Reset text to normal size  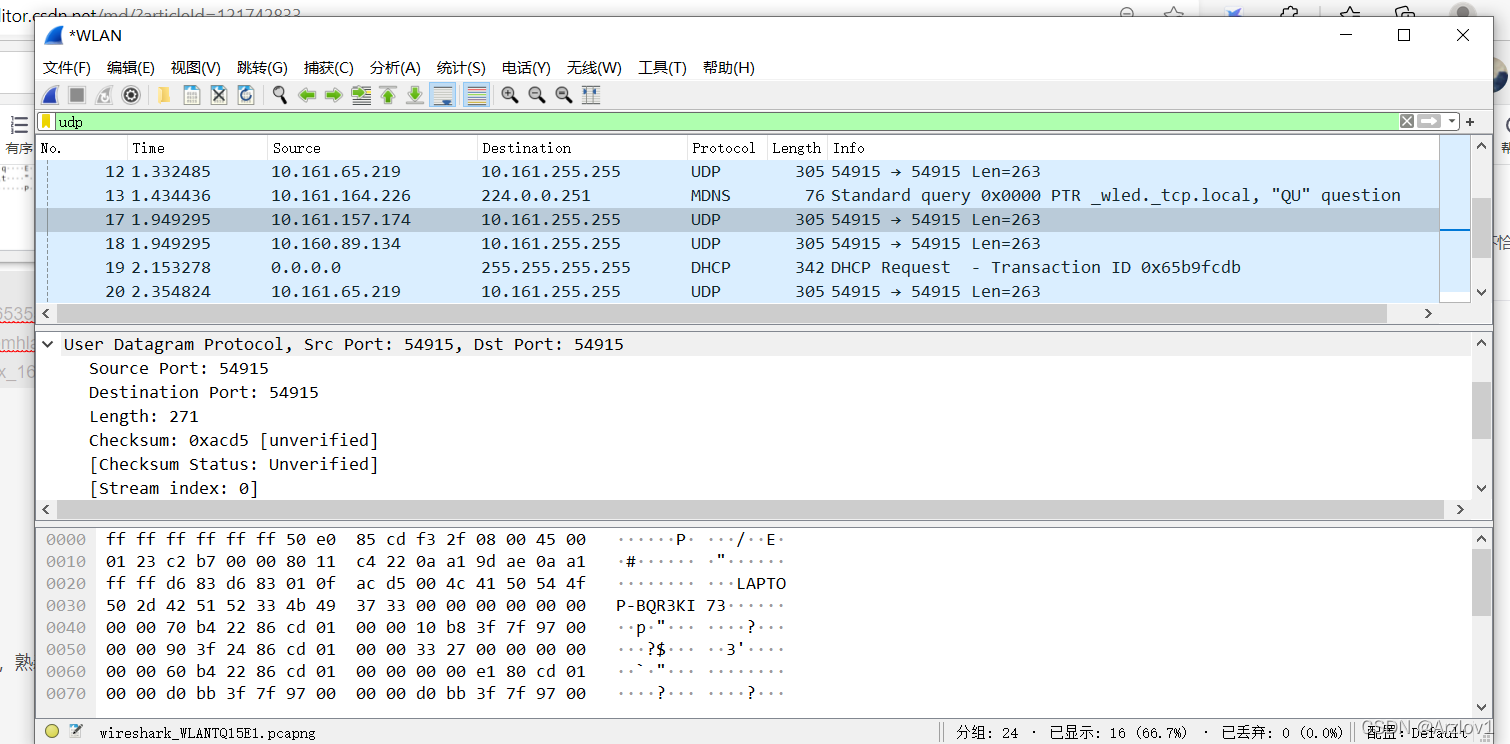point(564,95)
